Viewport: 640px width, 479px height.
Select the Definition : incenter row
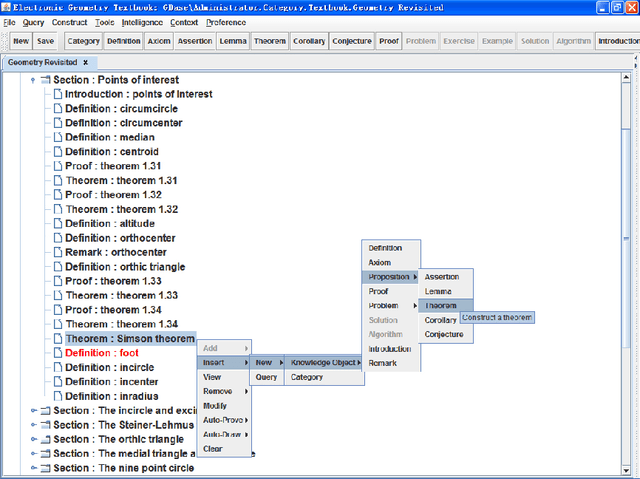point(112,382)
